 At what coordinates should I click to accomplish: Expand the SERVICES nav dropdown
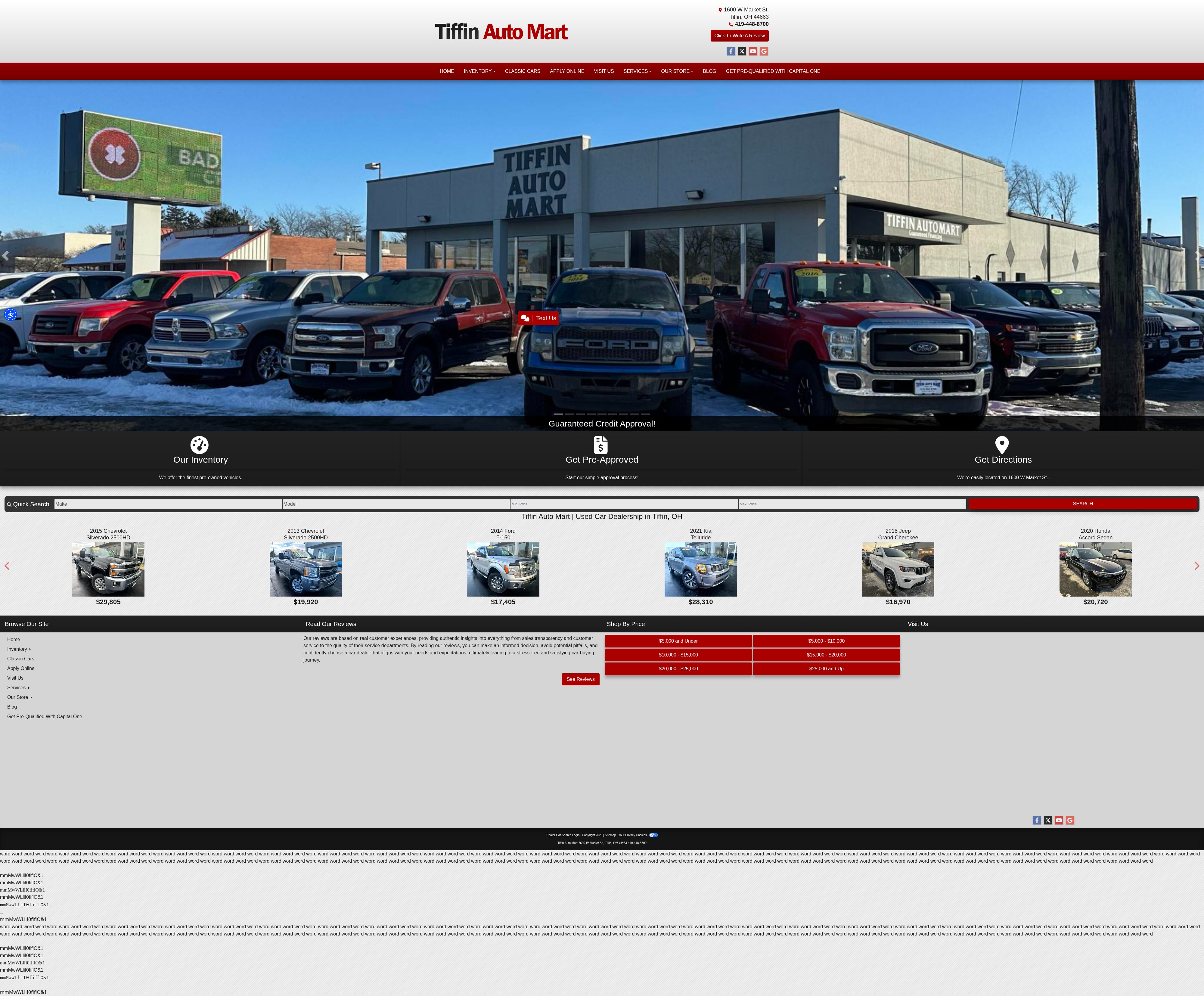[637, 71]
